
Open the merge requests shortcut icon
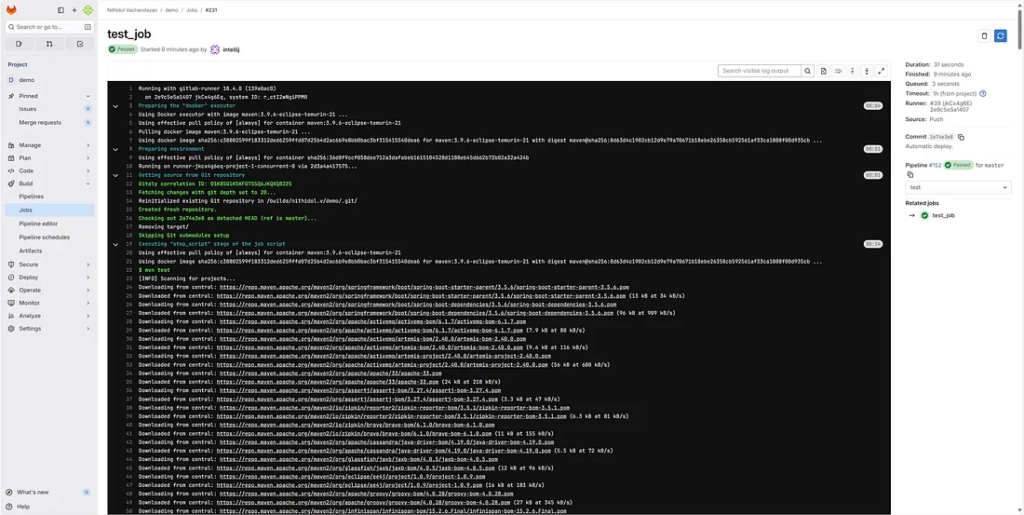tap(49, 44)
